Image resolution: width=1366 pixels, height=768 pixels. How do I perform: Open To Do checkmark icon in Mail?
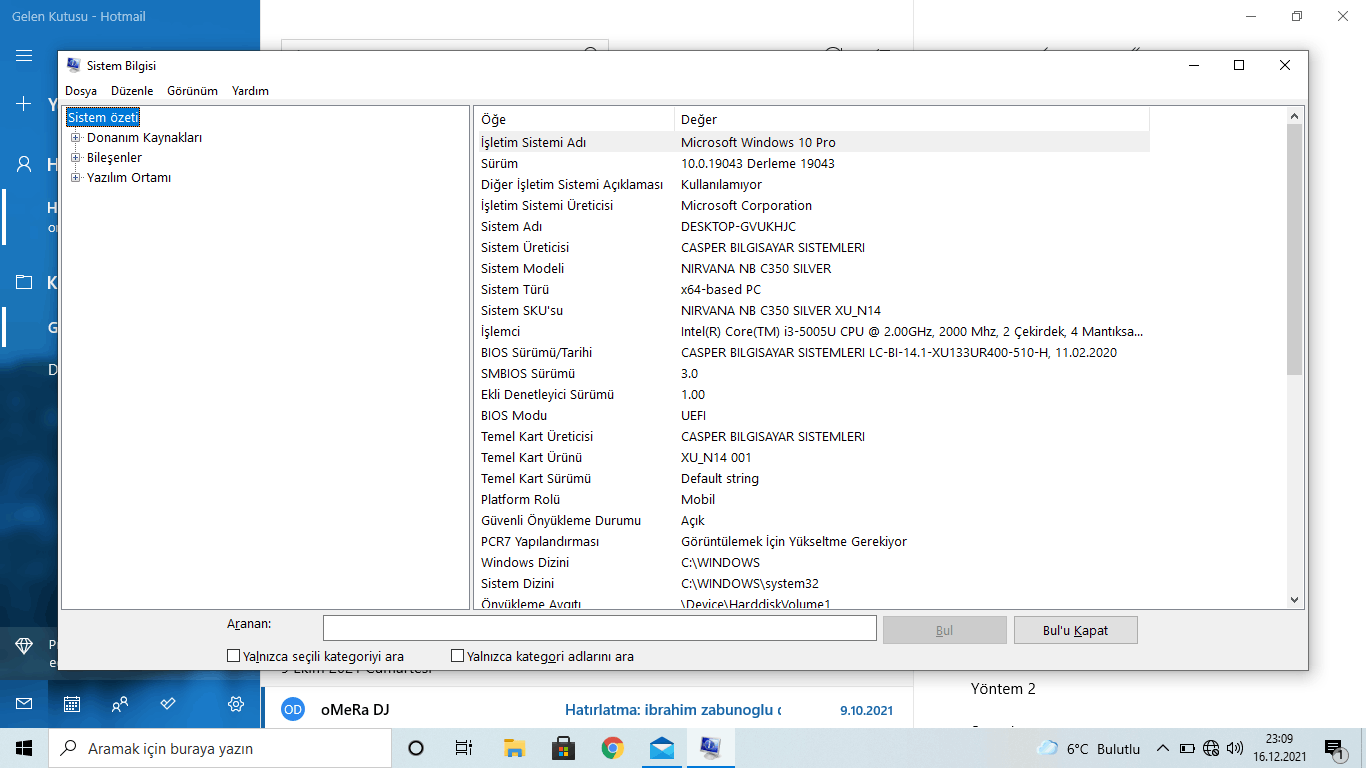point(168,704)
